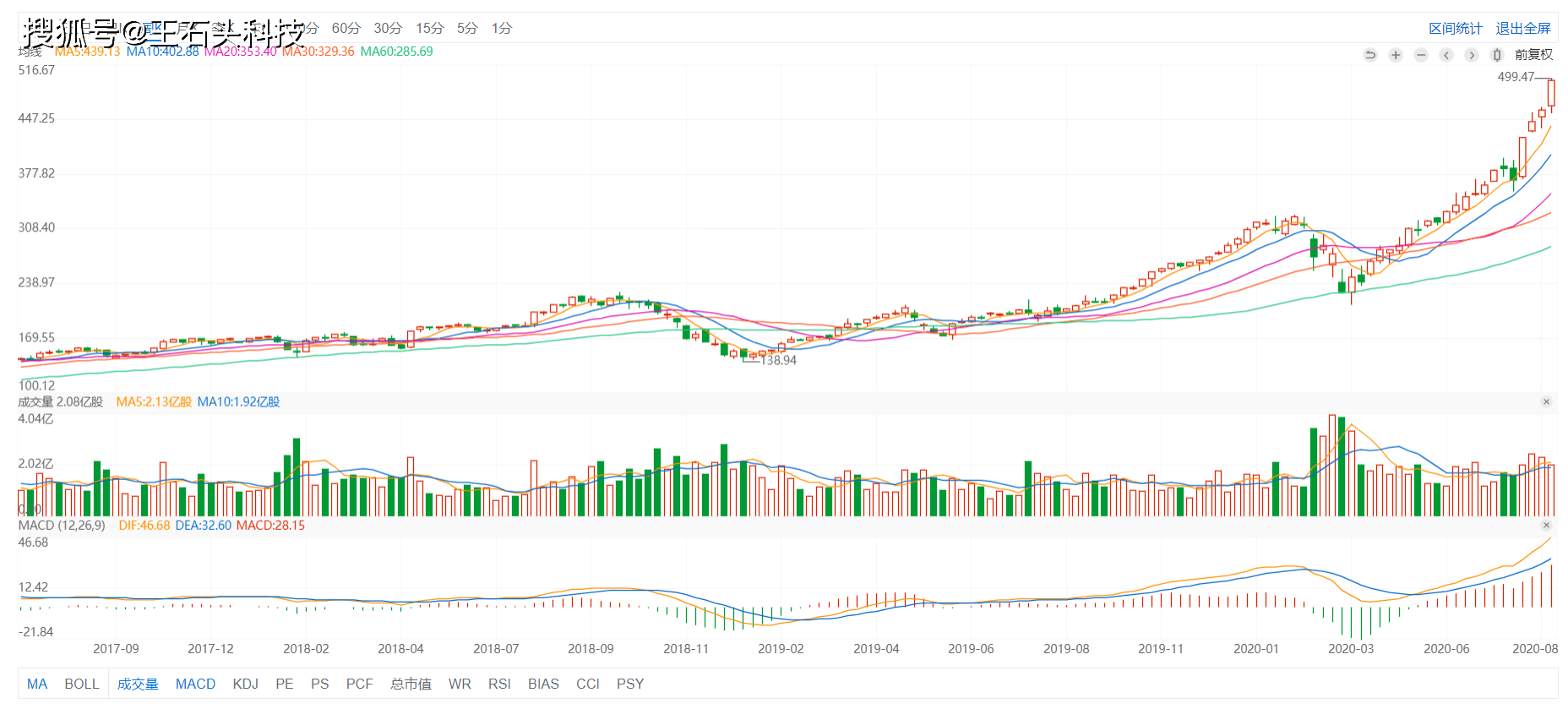Zoom in the chart with plus icon
Image resolution: width=1568 pixels, height=720 pixels.
click(x=1396, y=55)
